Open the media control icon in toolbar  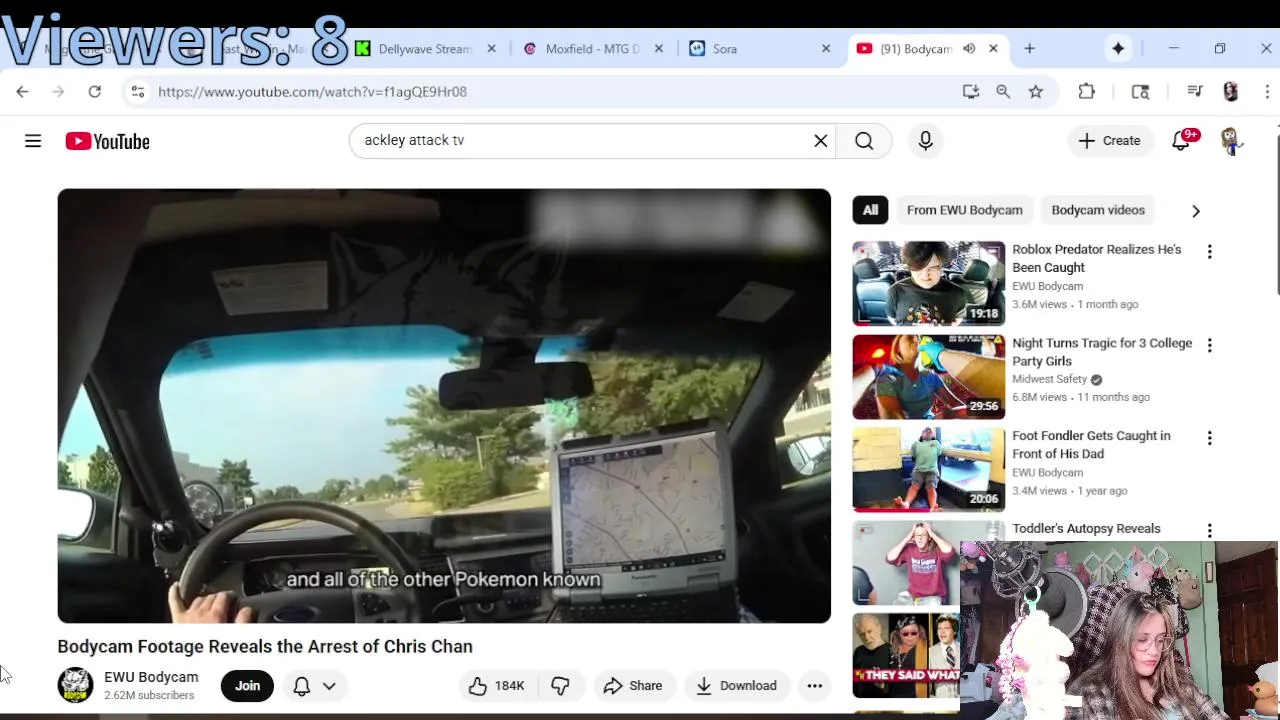pyautogui.click(x=1195, y=92)
